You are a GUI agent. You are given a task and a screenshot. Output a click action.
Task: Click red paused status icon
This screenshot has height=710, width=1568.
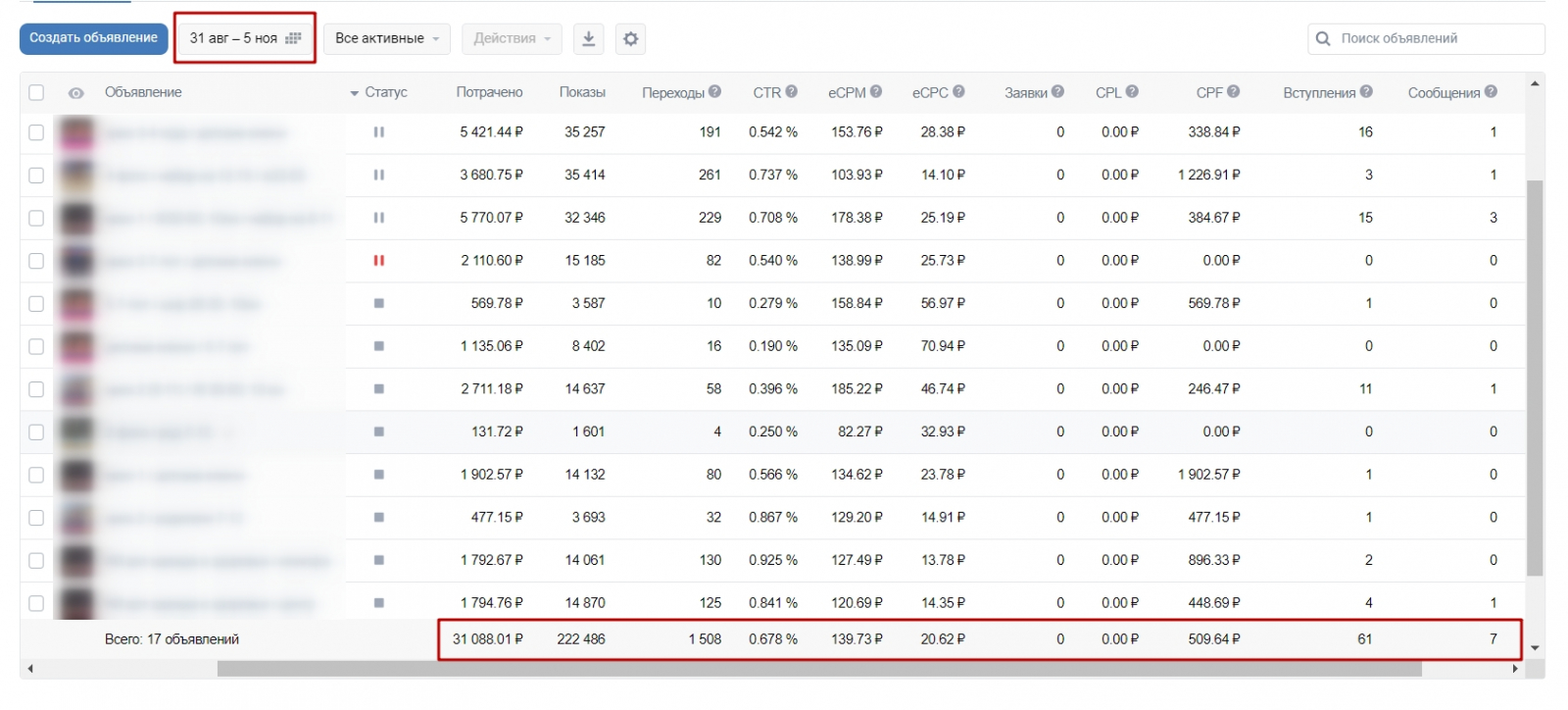378,261
